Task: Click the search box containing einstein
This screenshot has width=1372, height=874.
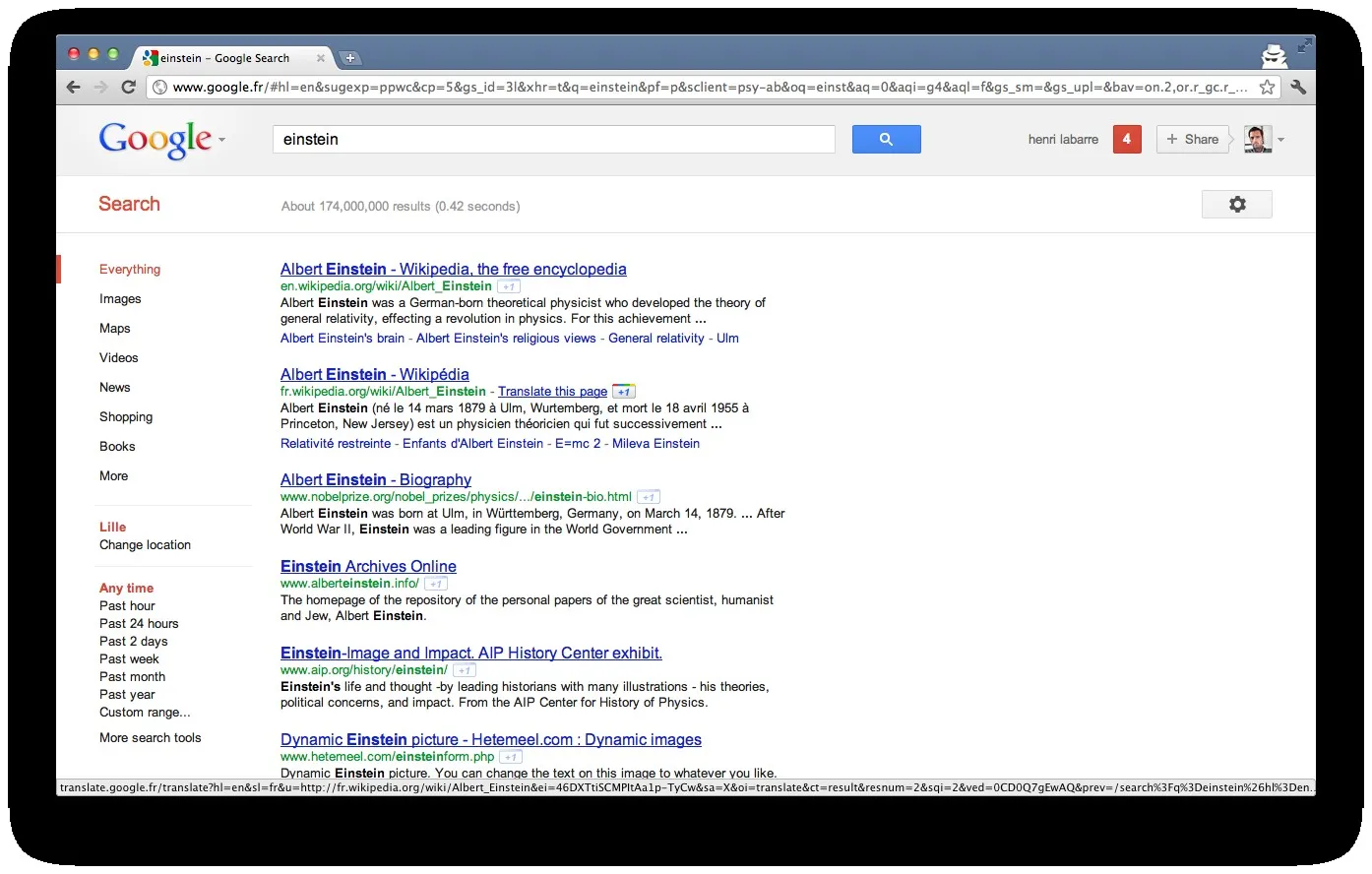Action: tap(553, 139)
